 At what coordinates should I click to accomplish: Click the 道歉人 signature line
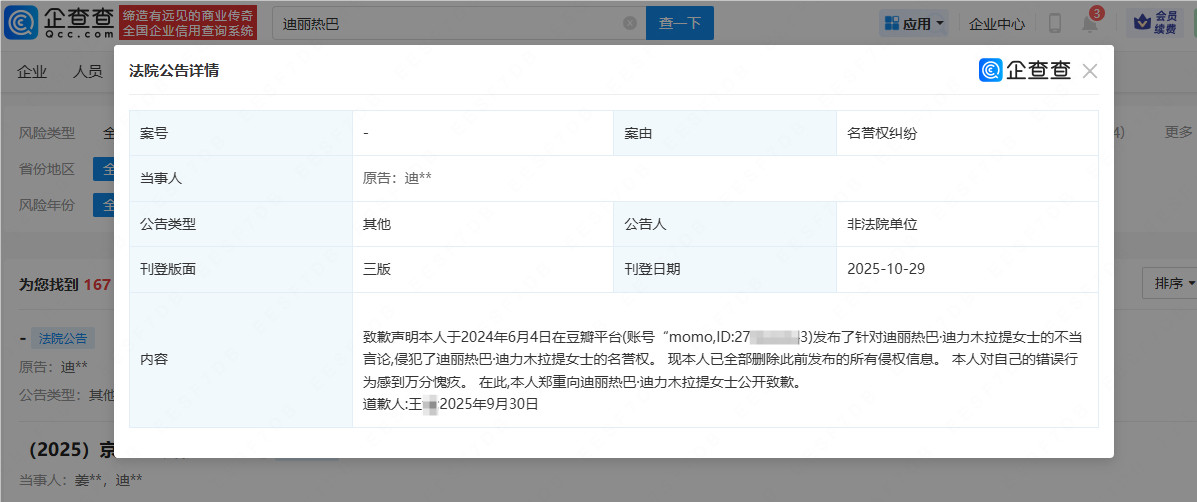point(450,404)
